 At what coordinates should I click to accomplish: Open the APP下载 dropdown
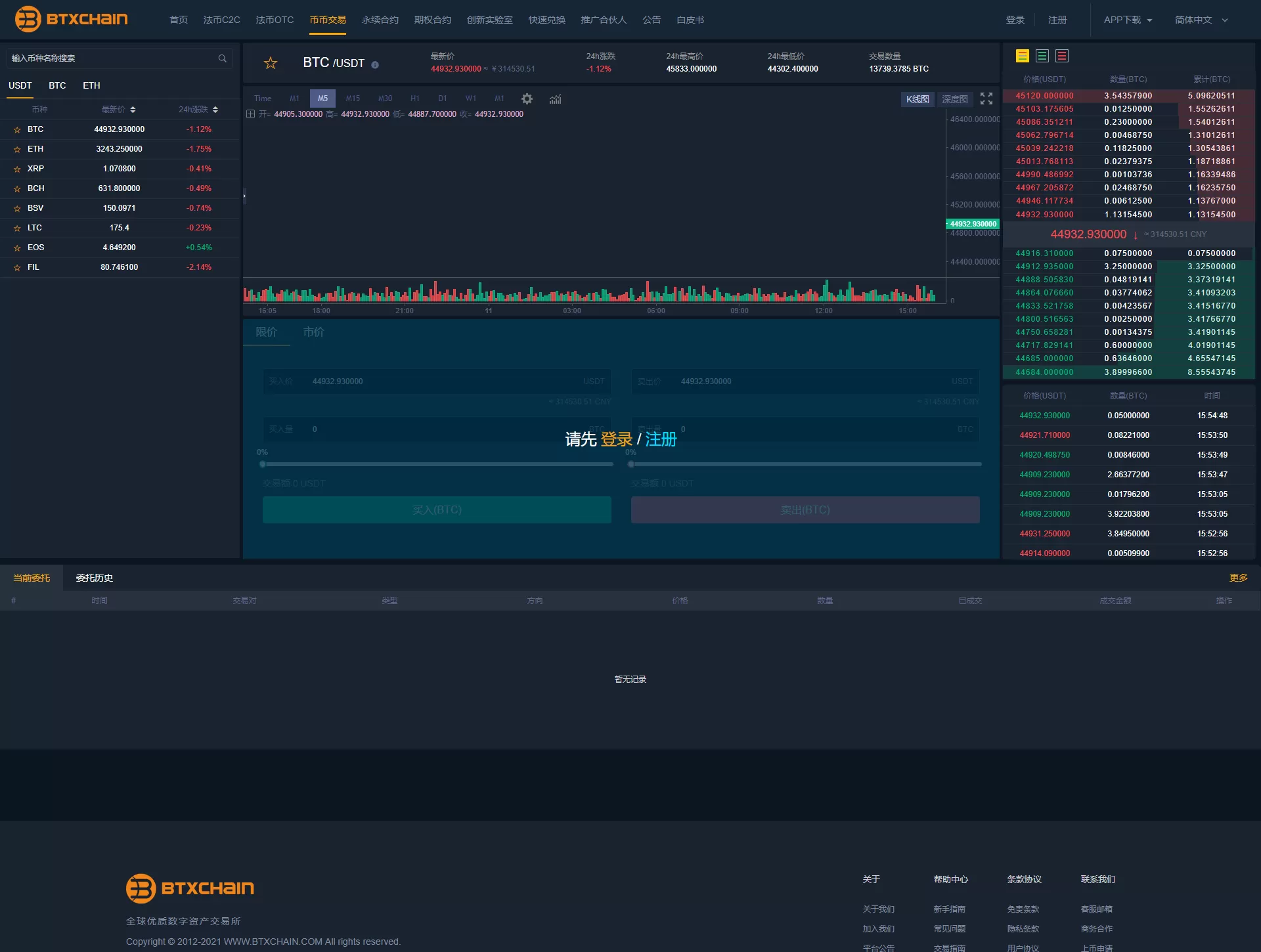coord(1127,20)
